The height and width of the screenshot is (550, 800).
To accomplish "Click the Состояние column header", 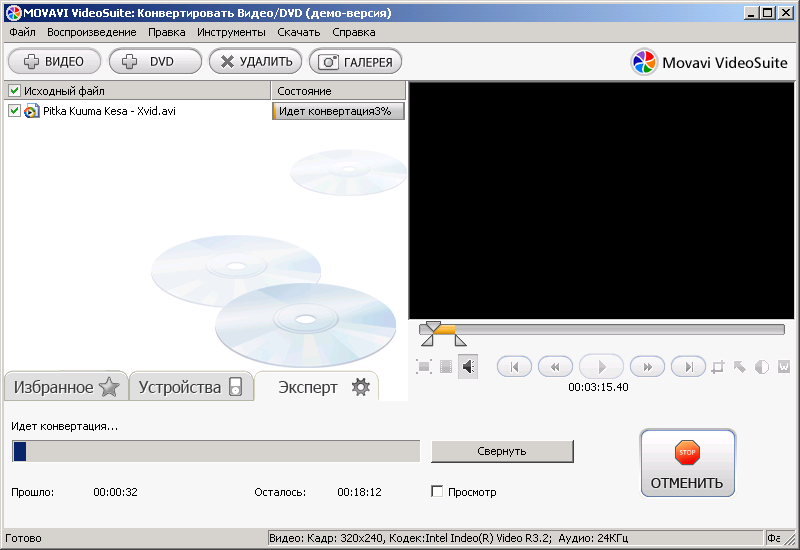I will click(338, 91).
